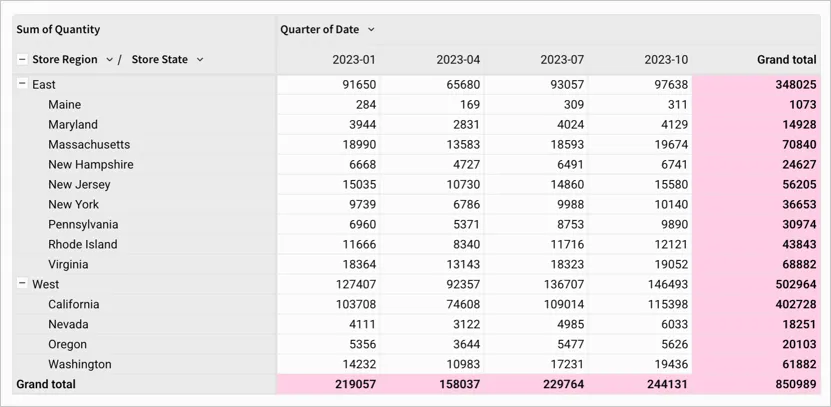The width and height of the screenshot is (831, 407).
Task: Click Maine 2023-04 cell 169
Action: pyautogui.click(x=432, y=104)
